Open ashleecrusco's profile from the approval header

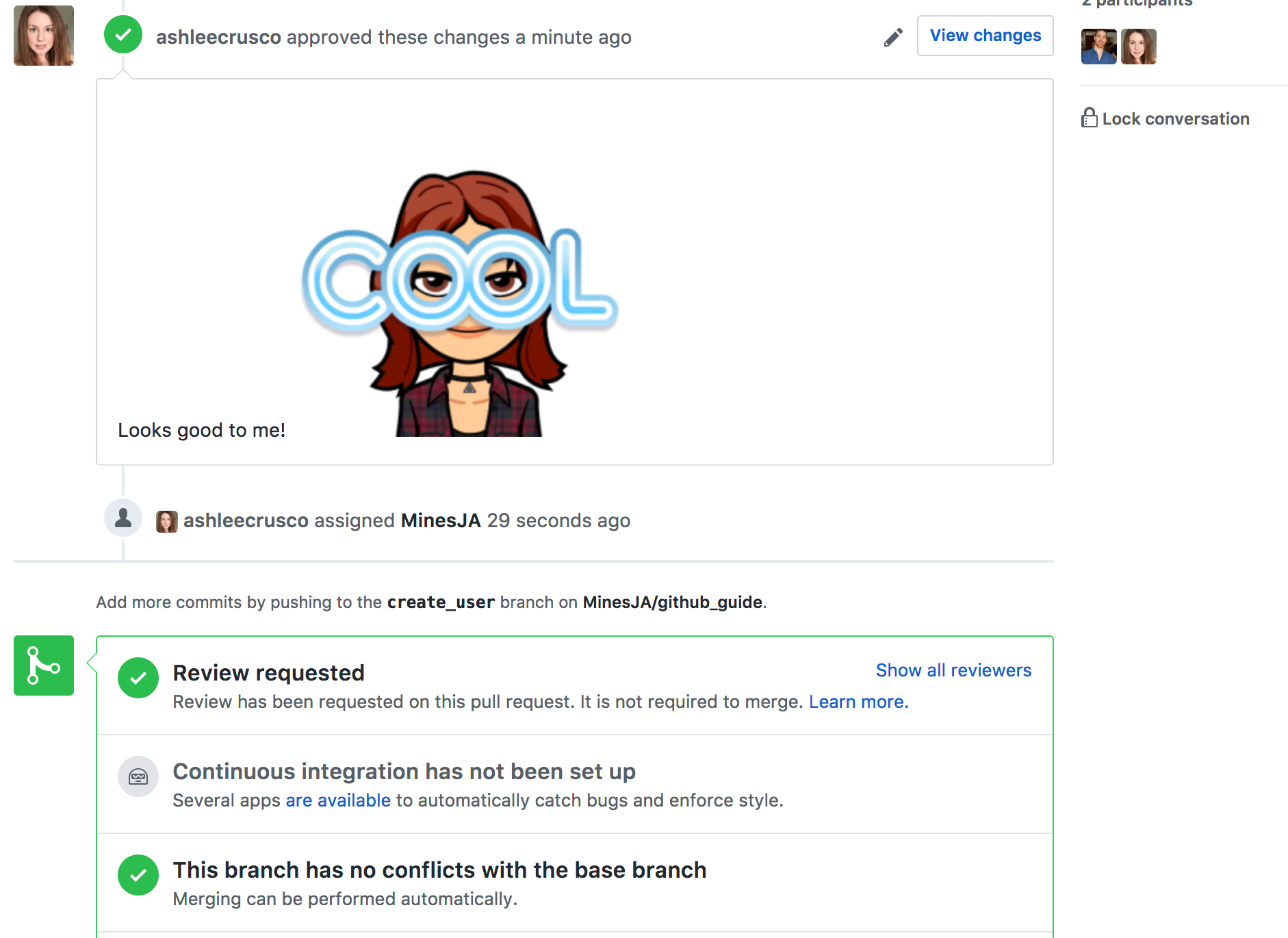tap(219, 37)
